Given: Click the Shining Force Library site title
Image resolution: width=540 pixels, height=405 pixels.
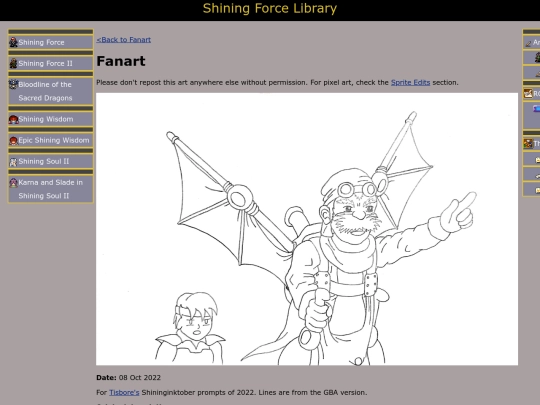Looking at the screenshot, I should click(270, 9).
